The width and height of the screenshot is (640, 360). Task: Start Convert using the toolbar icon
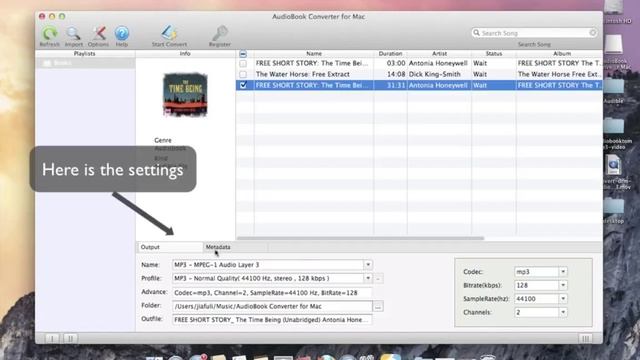(x=169, y=33)
